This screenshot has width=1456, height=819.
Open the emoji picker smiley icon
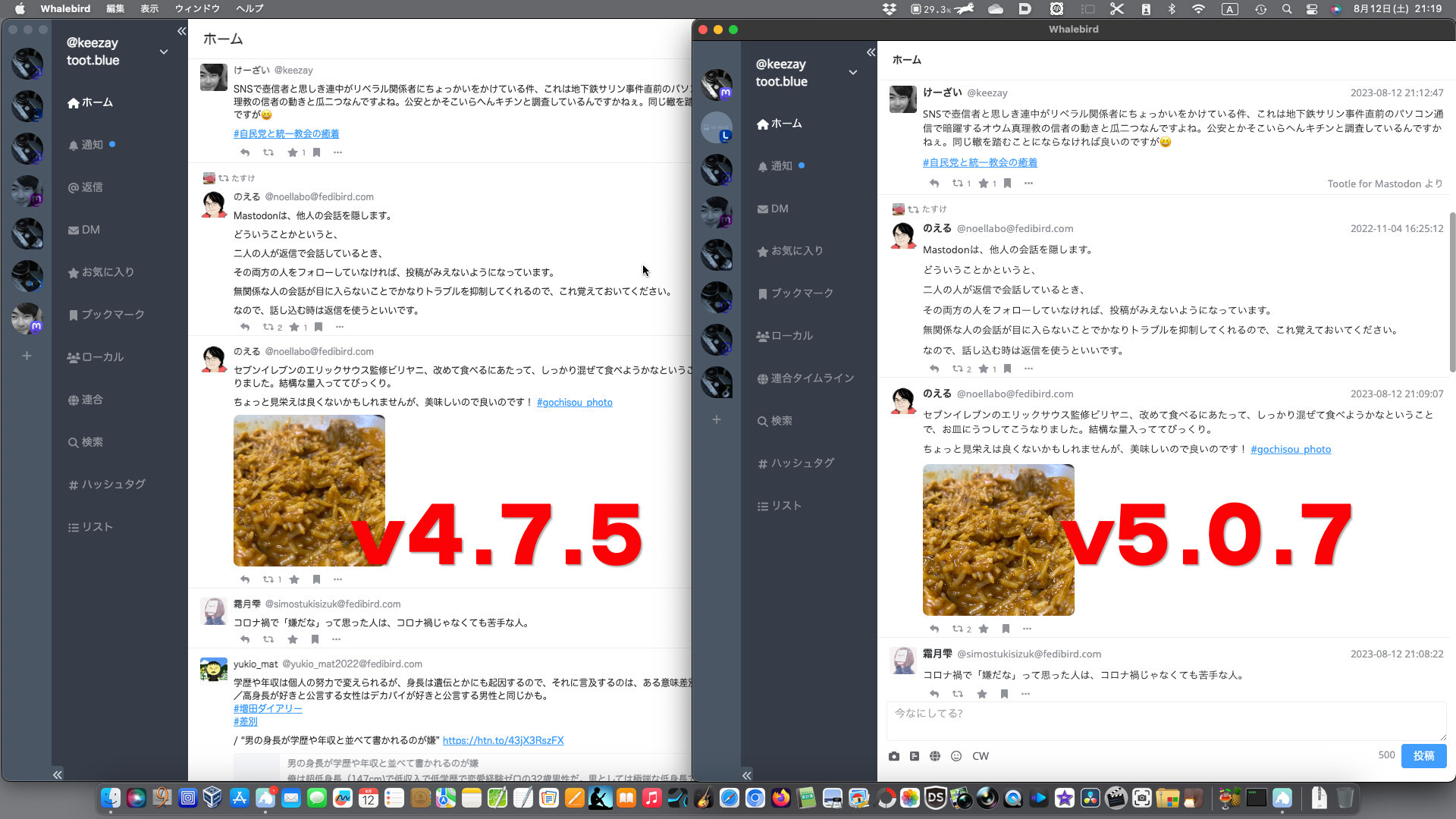[956, 756]
